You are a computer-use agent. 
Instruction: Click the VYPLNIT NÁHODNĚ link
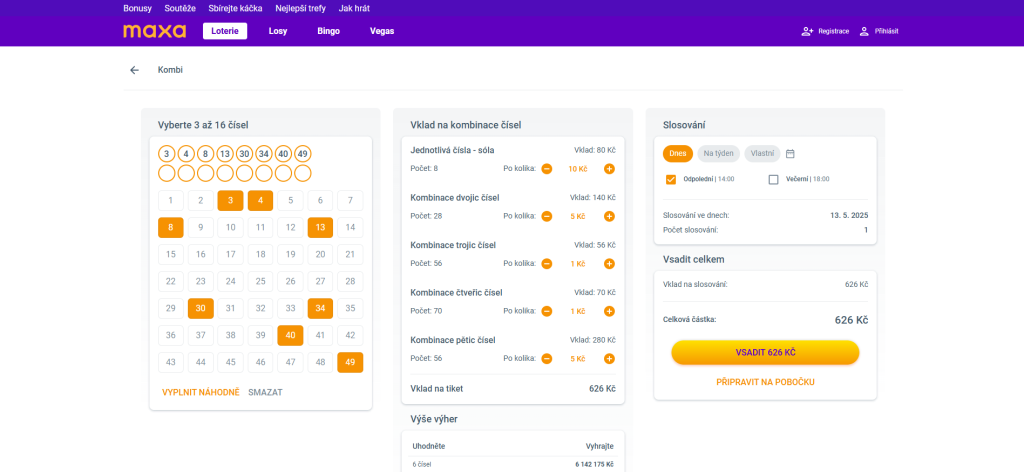click(200, 392)
